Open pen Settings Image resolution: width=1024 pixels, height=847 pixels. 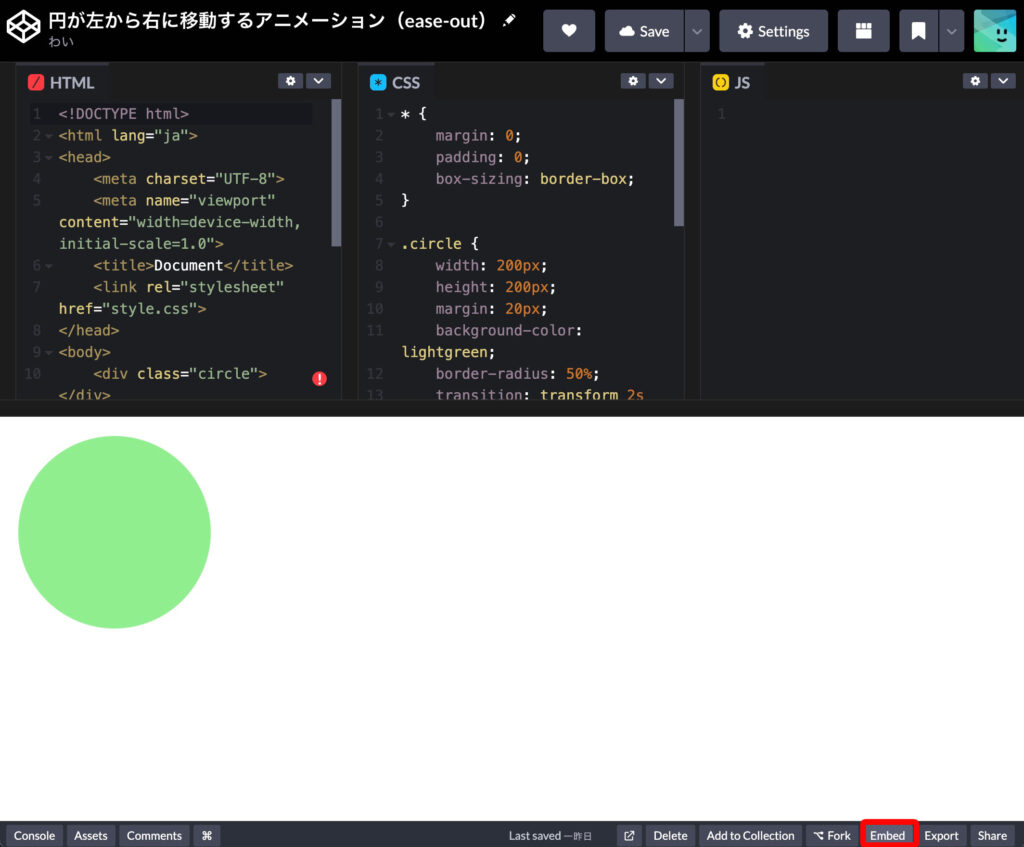(773, 31)
